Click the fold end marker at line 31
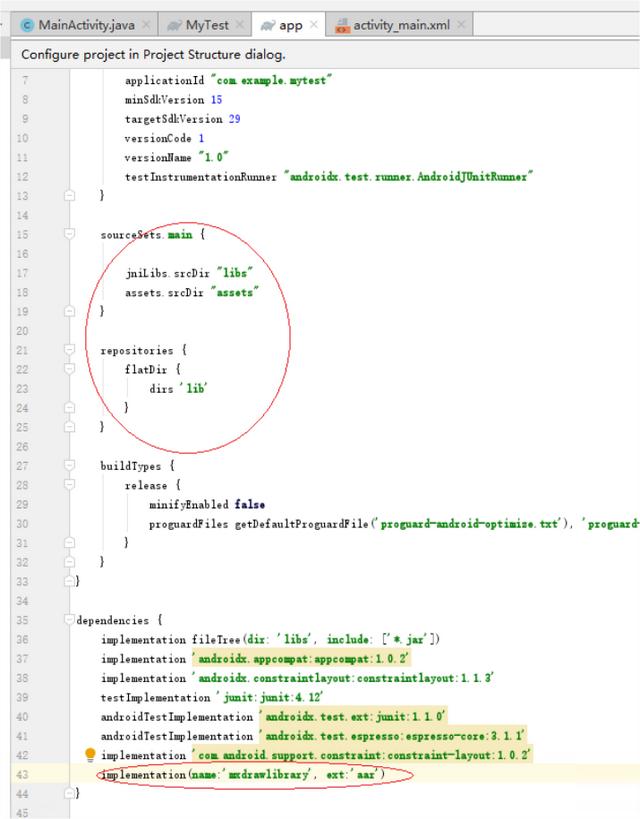Screen dimensions: 640x819 point(69,543)
